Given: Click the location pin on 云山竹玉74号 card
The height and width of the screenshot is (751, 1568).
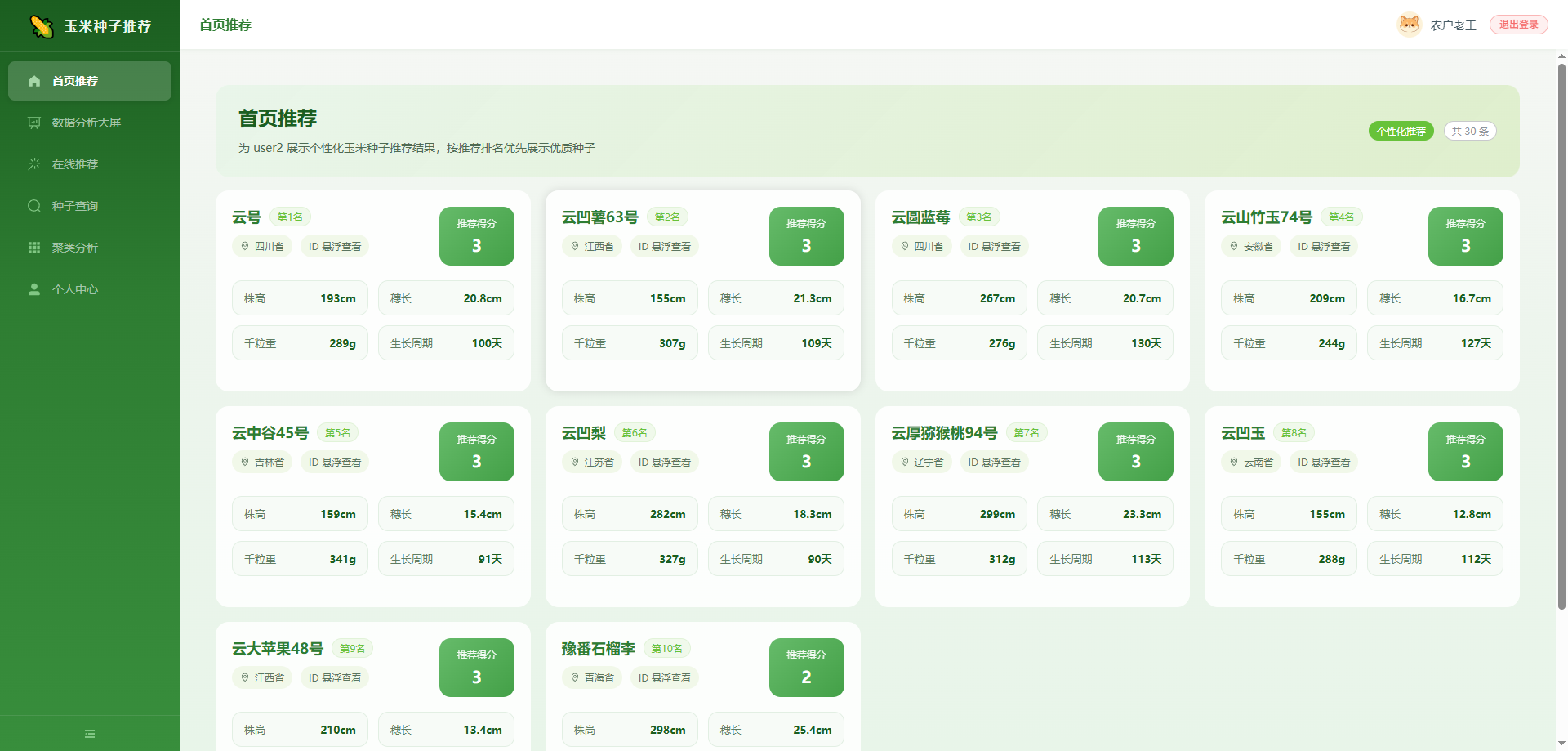Looking at the screenshot, I should pyautogui.click(x=1234, y=246).
